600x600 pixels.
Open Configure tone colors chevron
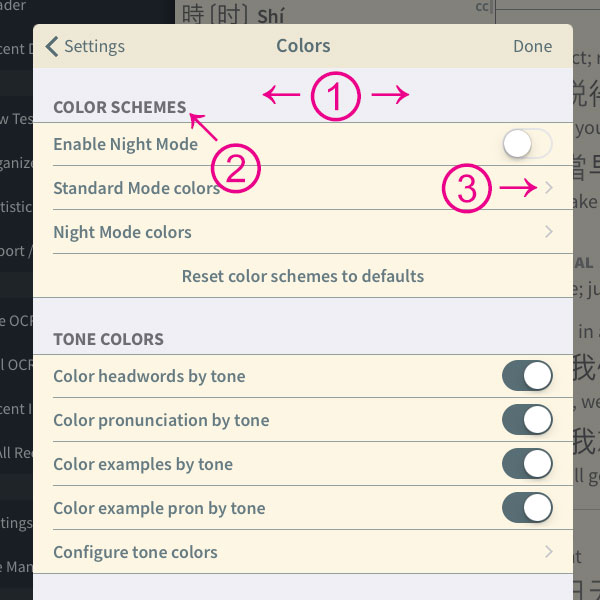coord(549,552)
